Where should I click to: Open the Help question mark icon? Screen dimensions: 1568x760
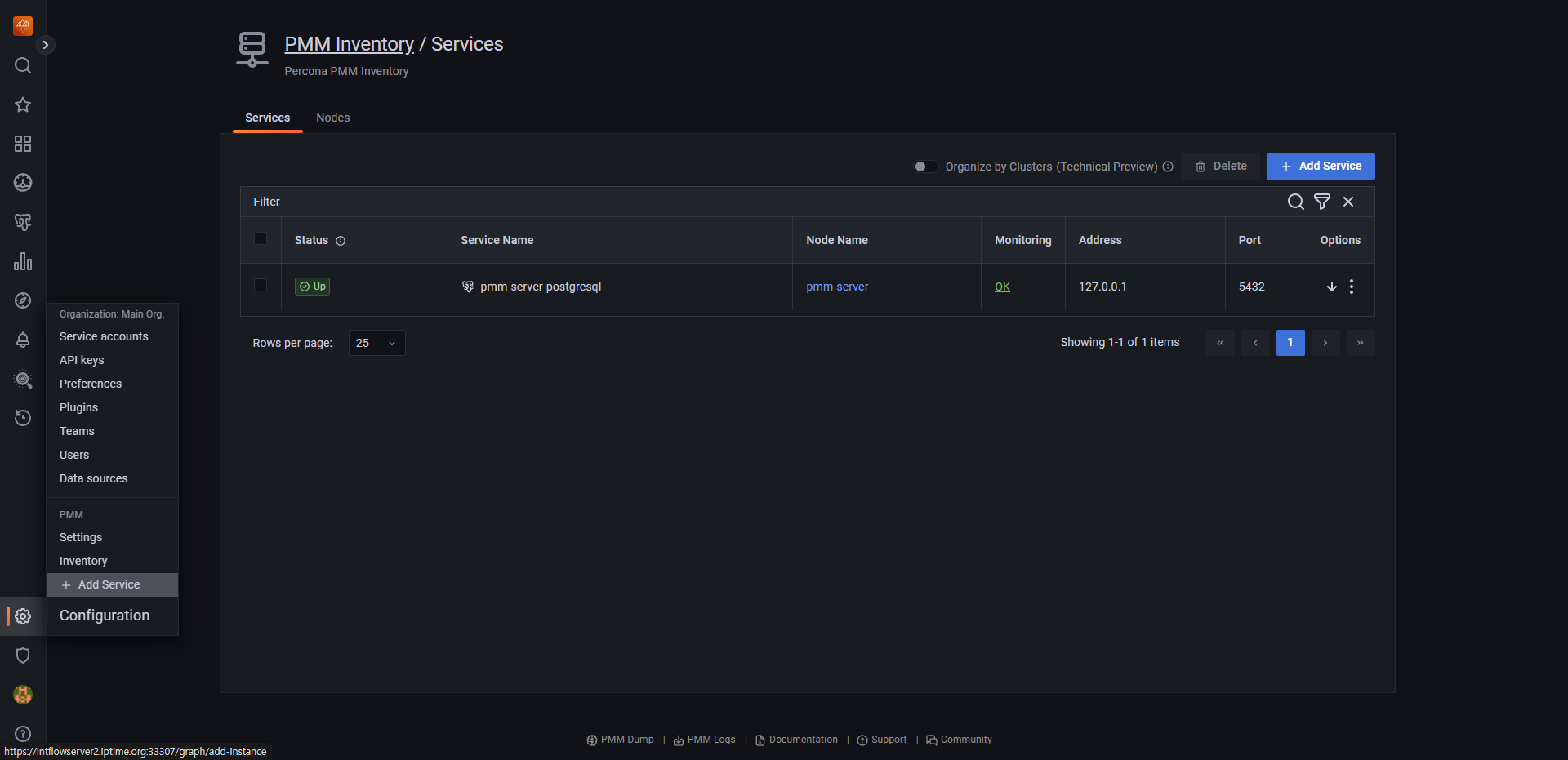pos(23,734)
